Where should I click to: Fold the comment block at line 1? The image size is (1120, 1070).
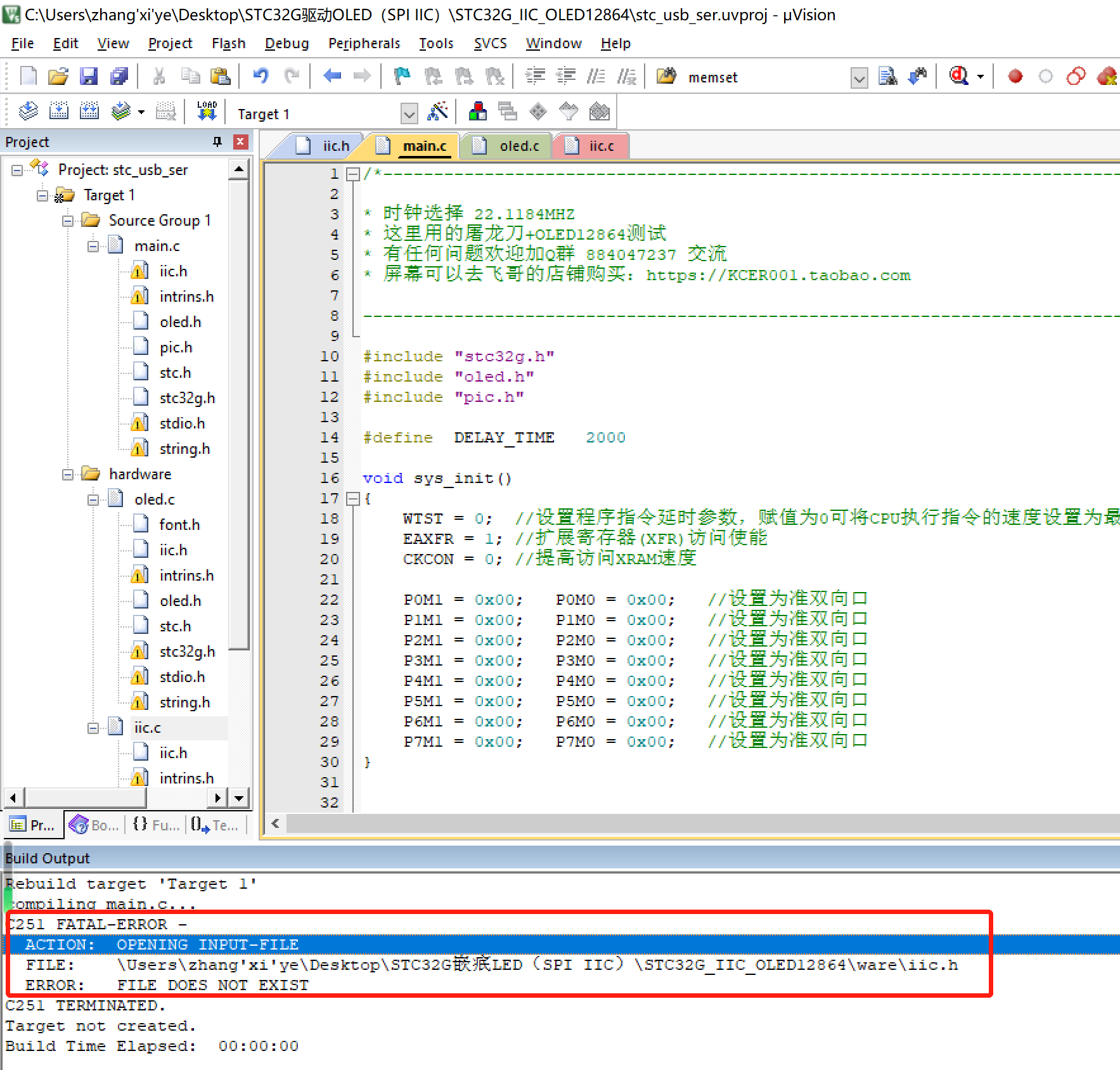(353, 174)
